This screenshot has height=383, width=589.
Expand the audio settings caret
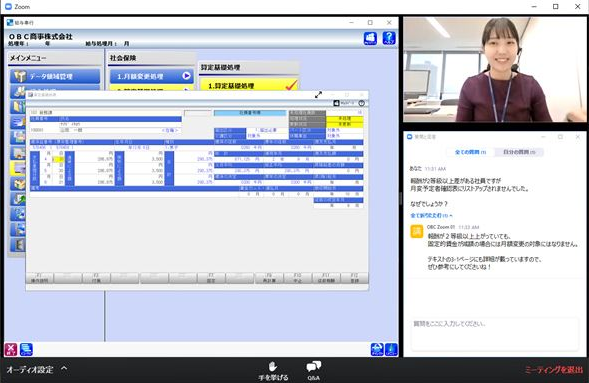[x=64, y=368]
